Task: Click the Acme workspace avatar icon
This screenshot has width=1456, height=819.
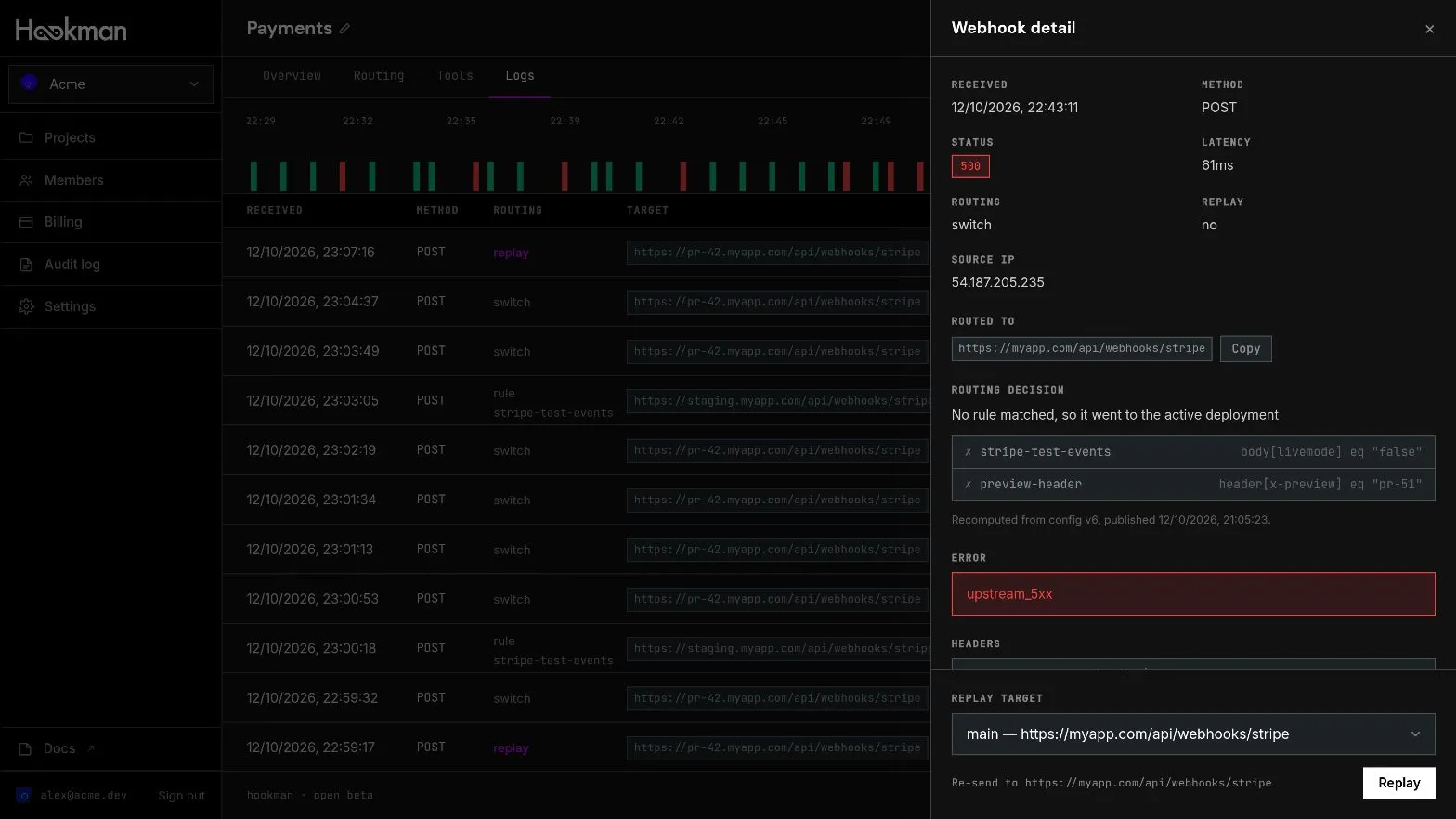Action: click(x=29, y=84)
